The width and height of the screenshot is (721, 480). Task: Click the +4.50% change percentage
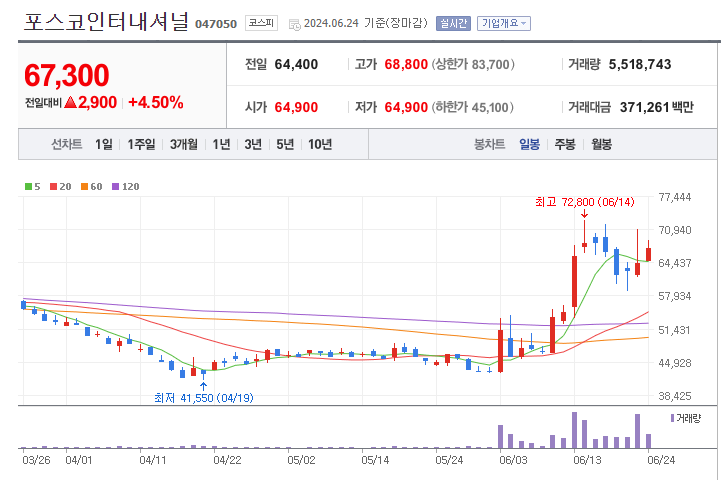[x=156, y=102]
